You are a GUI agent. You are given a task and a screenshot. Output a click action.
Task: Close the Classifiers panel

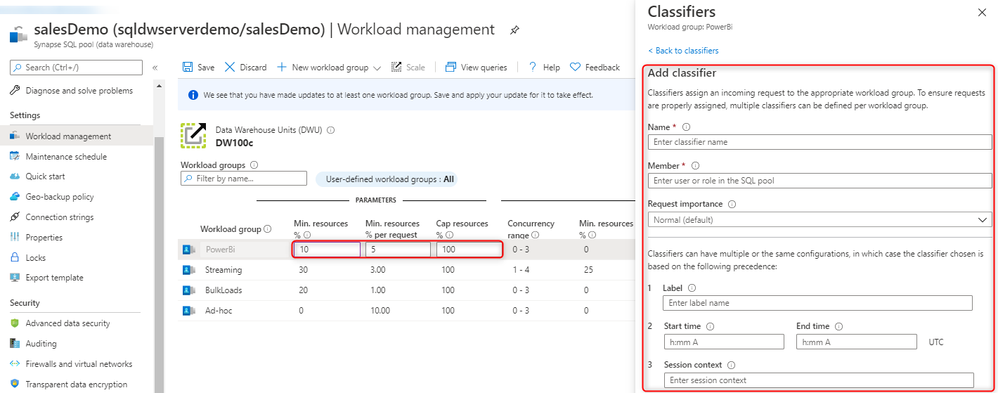[981, 12]
